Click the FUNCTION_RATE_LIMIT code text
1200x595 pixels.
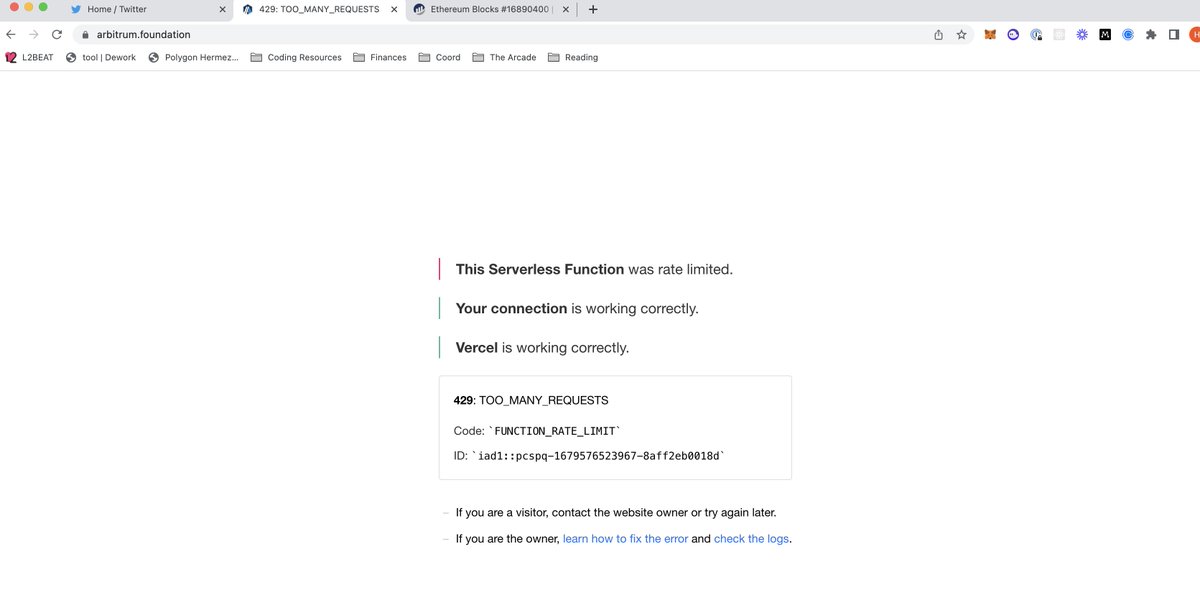[554, 431]
